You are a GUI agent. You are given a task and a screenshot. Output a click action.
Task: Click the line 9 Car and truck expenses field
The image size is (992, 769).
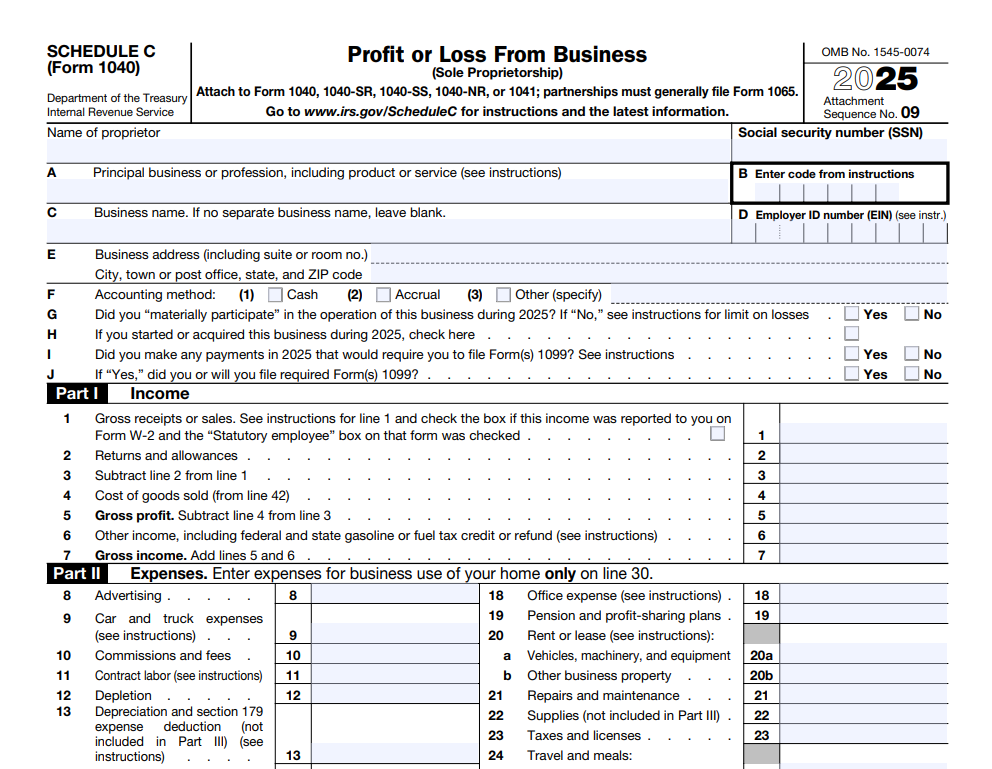tap(395, 634)
